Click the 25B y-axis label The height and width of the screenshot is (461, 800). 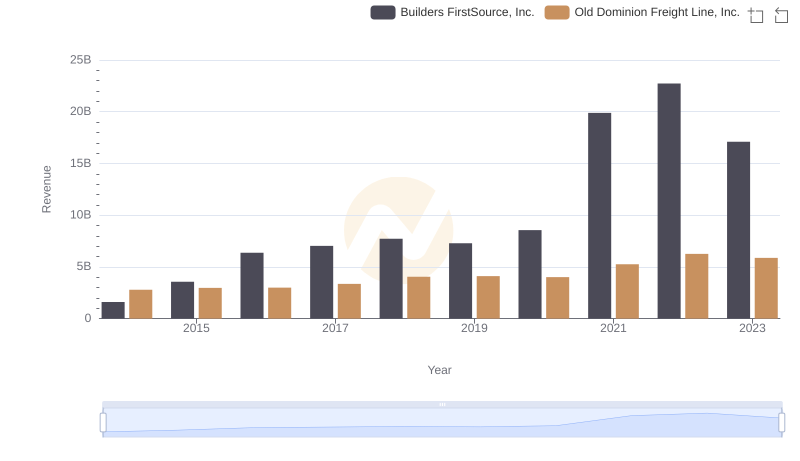pos(81,60)
